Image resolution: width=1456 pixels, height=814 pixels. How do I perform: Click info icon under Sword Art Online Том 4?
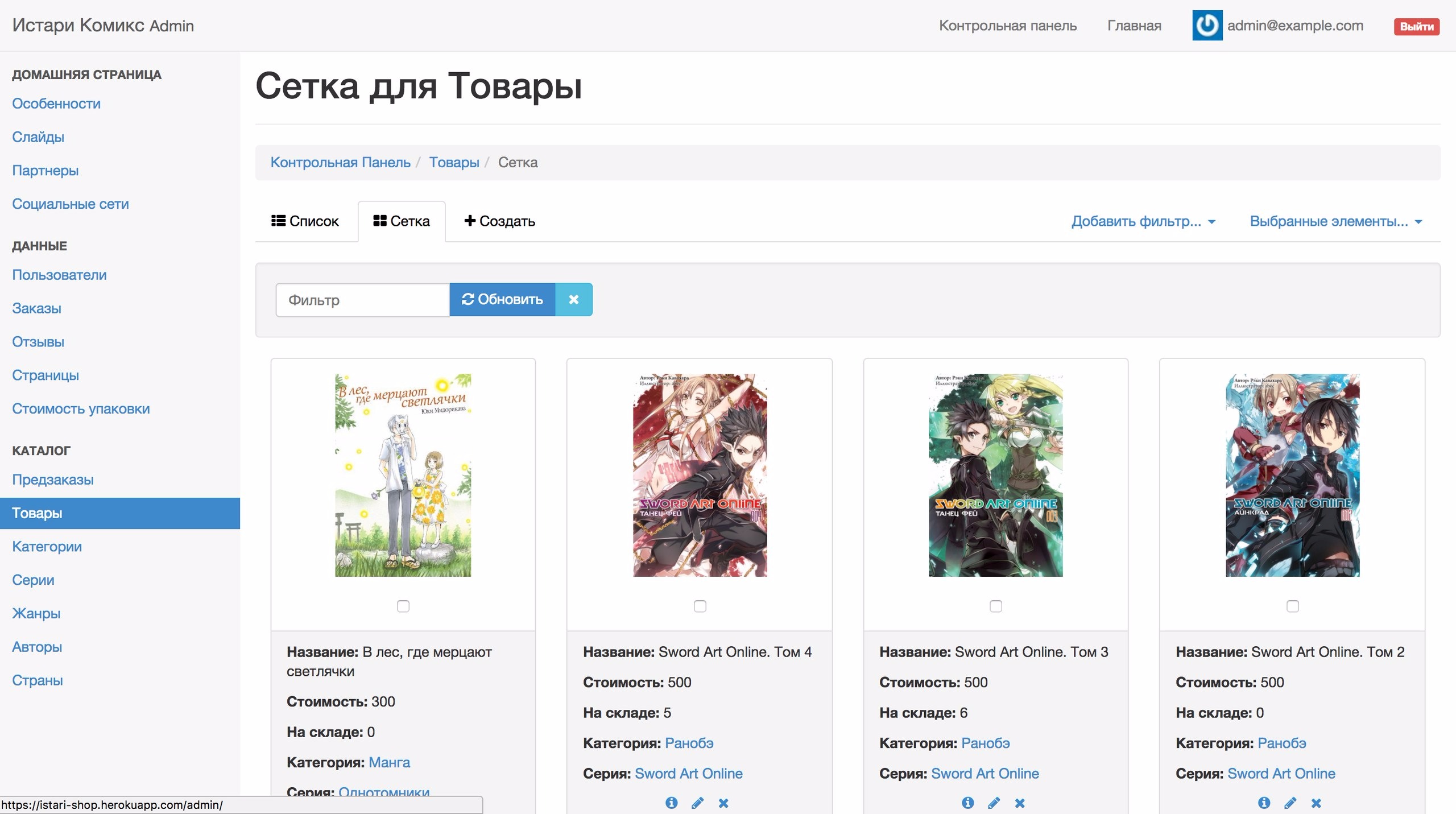671,803
